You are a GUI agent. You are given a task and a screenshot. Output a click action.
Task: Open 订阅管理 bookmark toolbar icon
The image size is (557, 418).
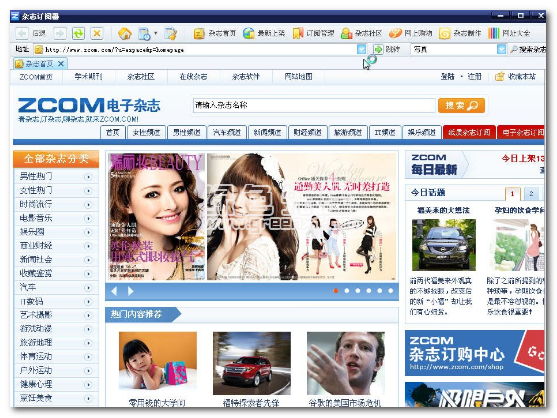(313, 33)
